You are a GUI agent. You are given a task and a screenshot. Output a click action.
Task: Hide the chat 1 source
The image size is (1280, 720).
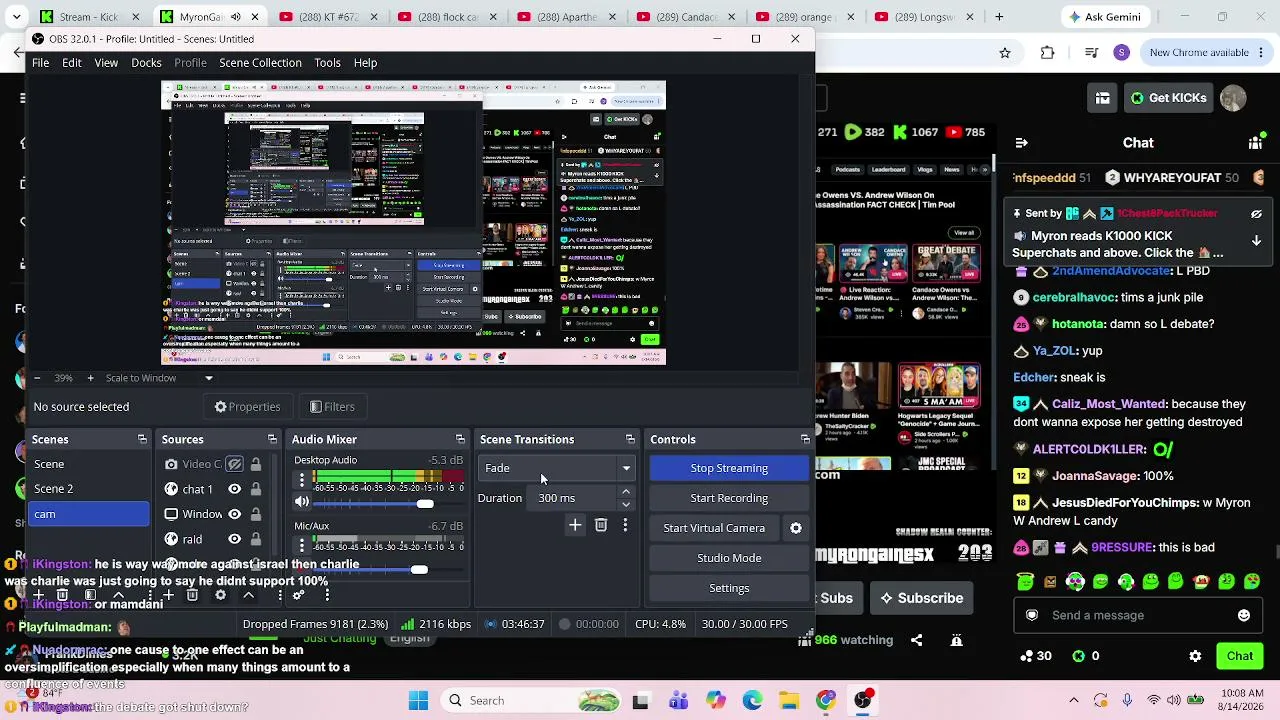pyautogui.click(x=234, y=489)
